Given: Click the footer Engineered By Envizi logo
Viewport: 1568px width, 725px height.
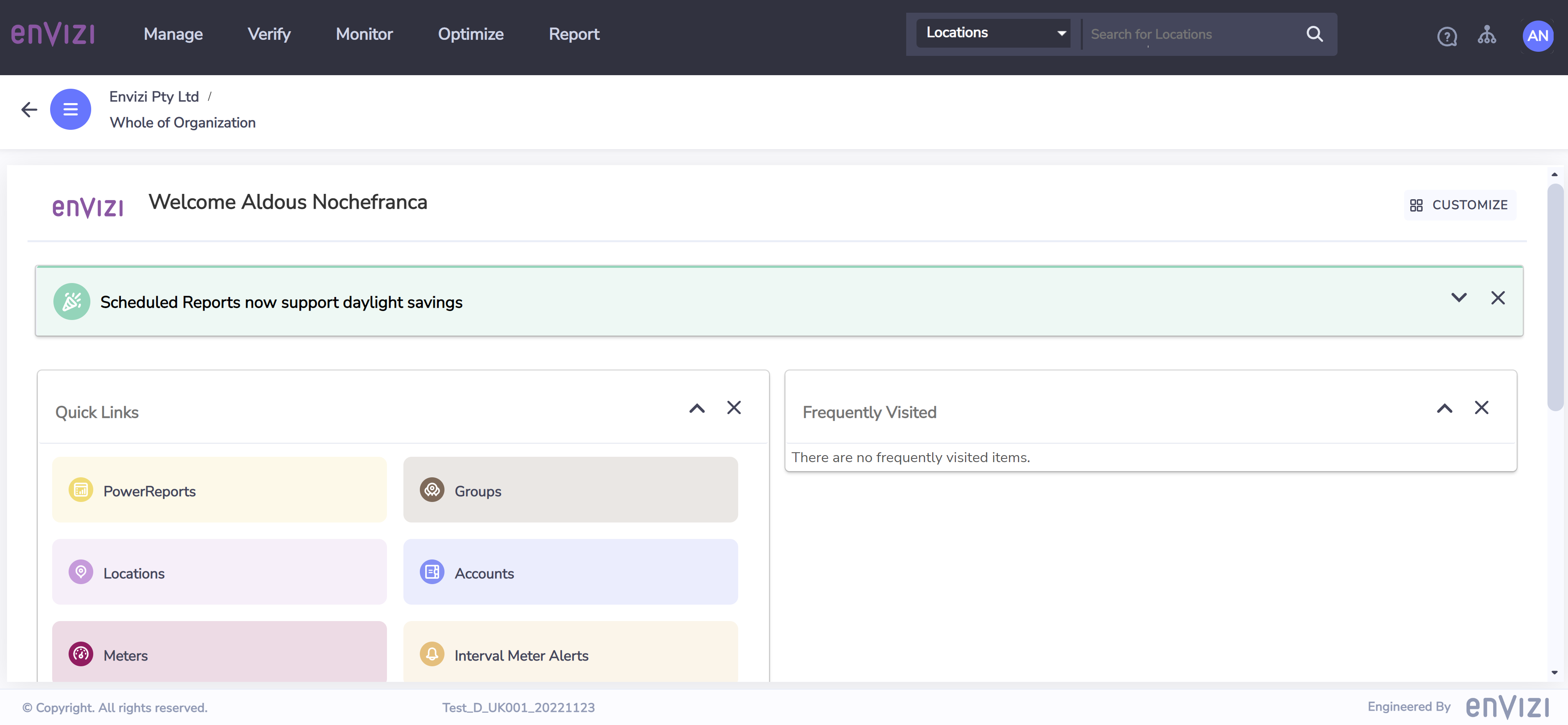Looking at the screenshot, I should [1507, 707].
